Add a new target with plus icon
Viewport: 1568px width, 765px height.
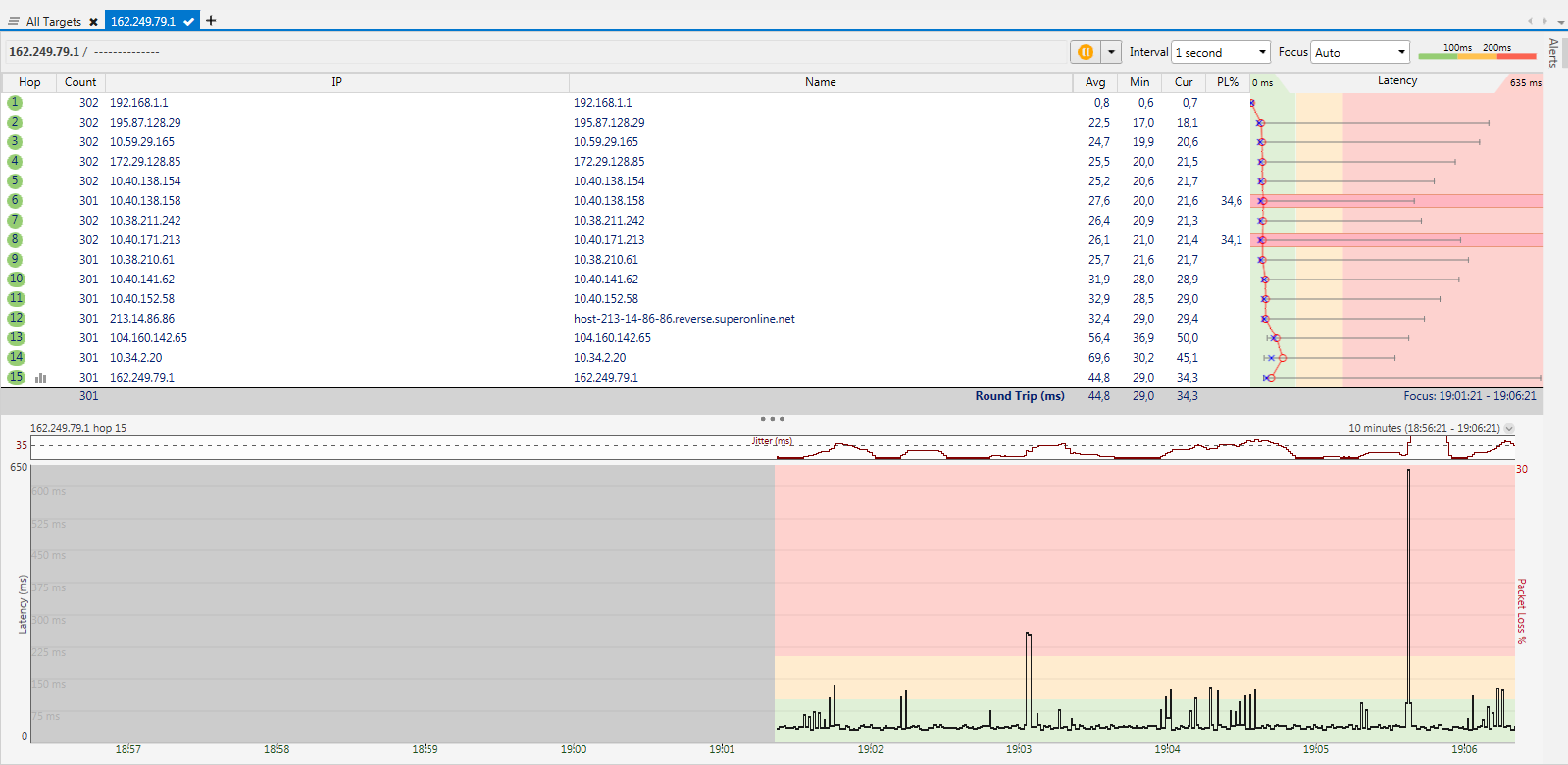(x=211, y=20)
